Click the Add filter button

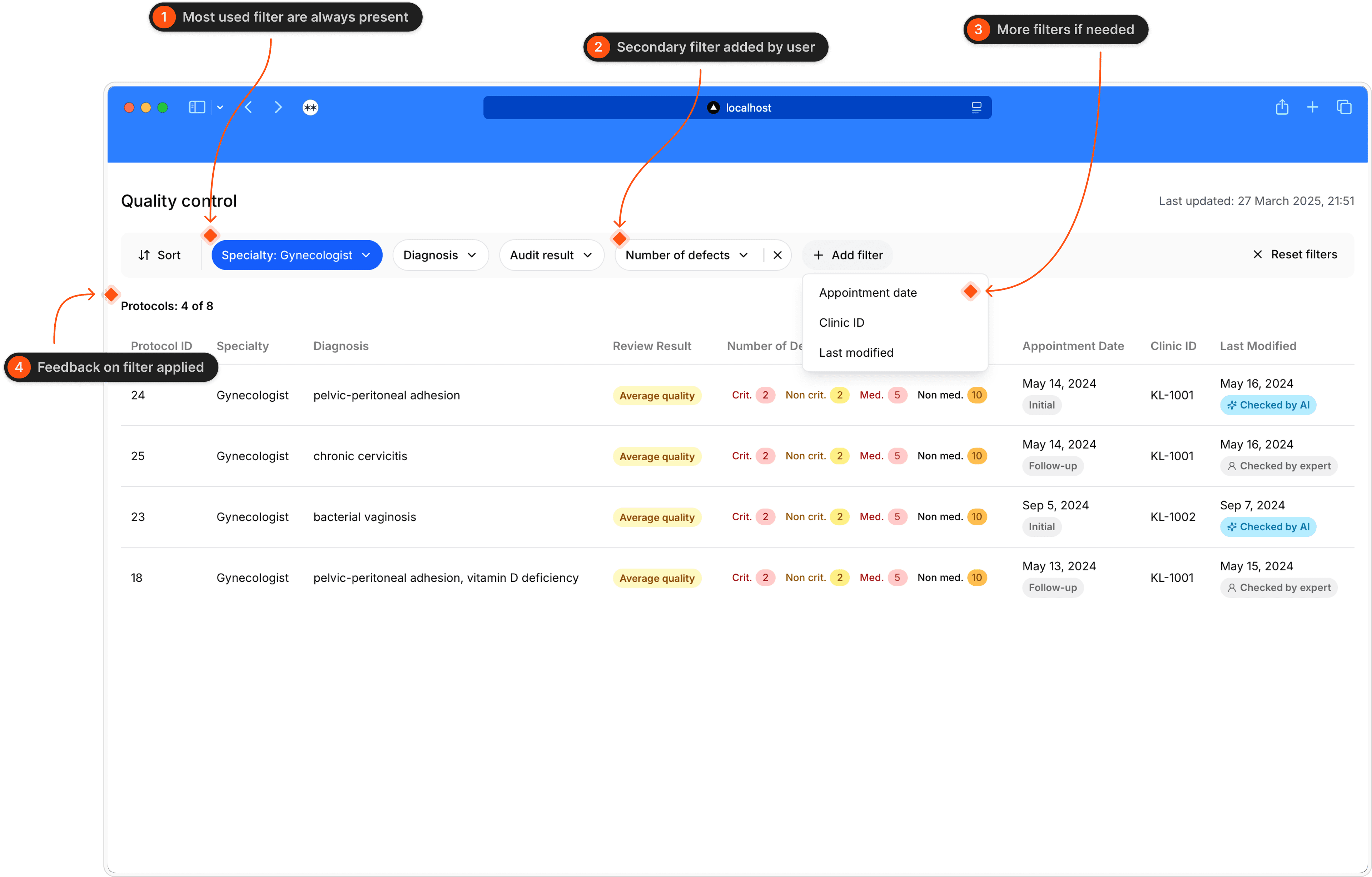[847, 255]
